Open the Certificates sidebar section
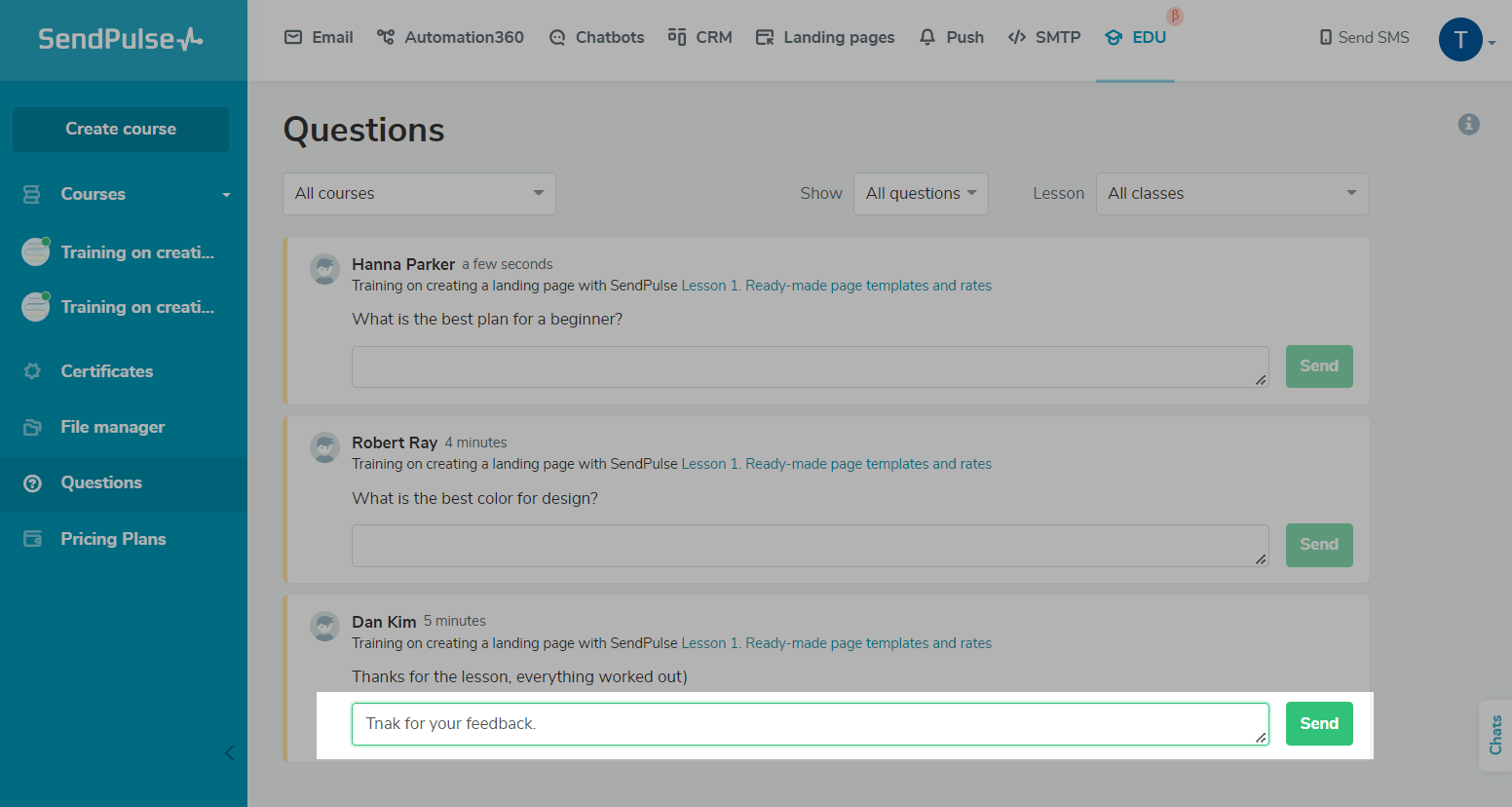 pyautogui.click(x=106, y=371)
